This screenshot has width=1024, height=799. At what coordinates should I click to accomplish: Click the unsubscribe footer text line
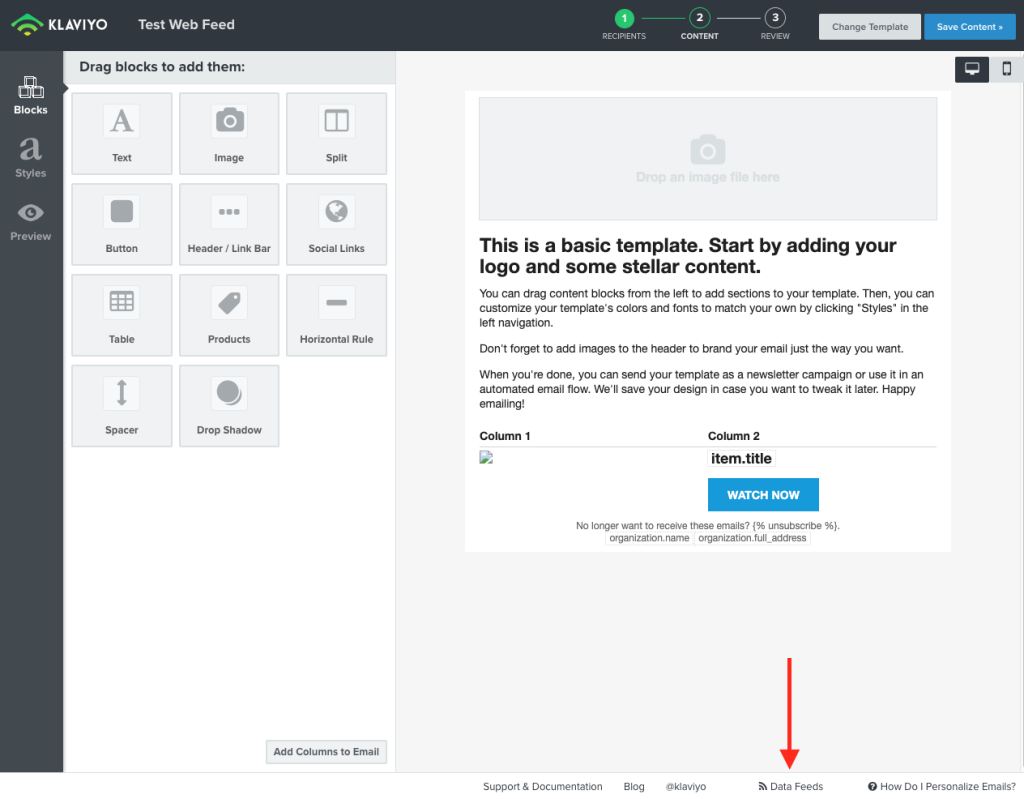tap(708, 525)
